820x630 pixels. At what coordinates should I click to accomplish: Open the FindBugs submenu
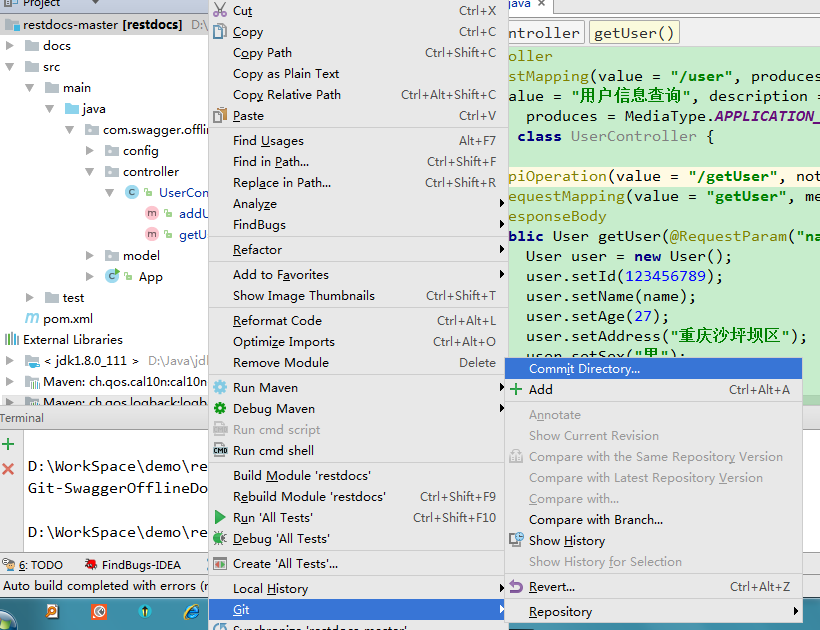pos(358,224)
